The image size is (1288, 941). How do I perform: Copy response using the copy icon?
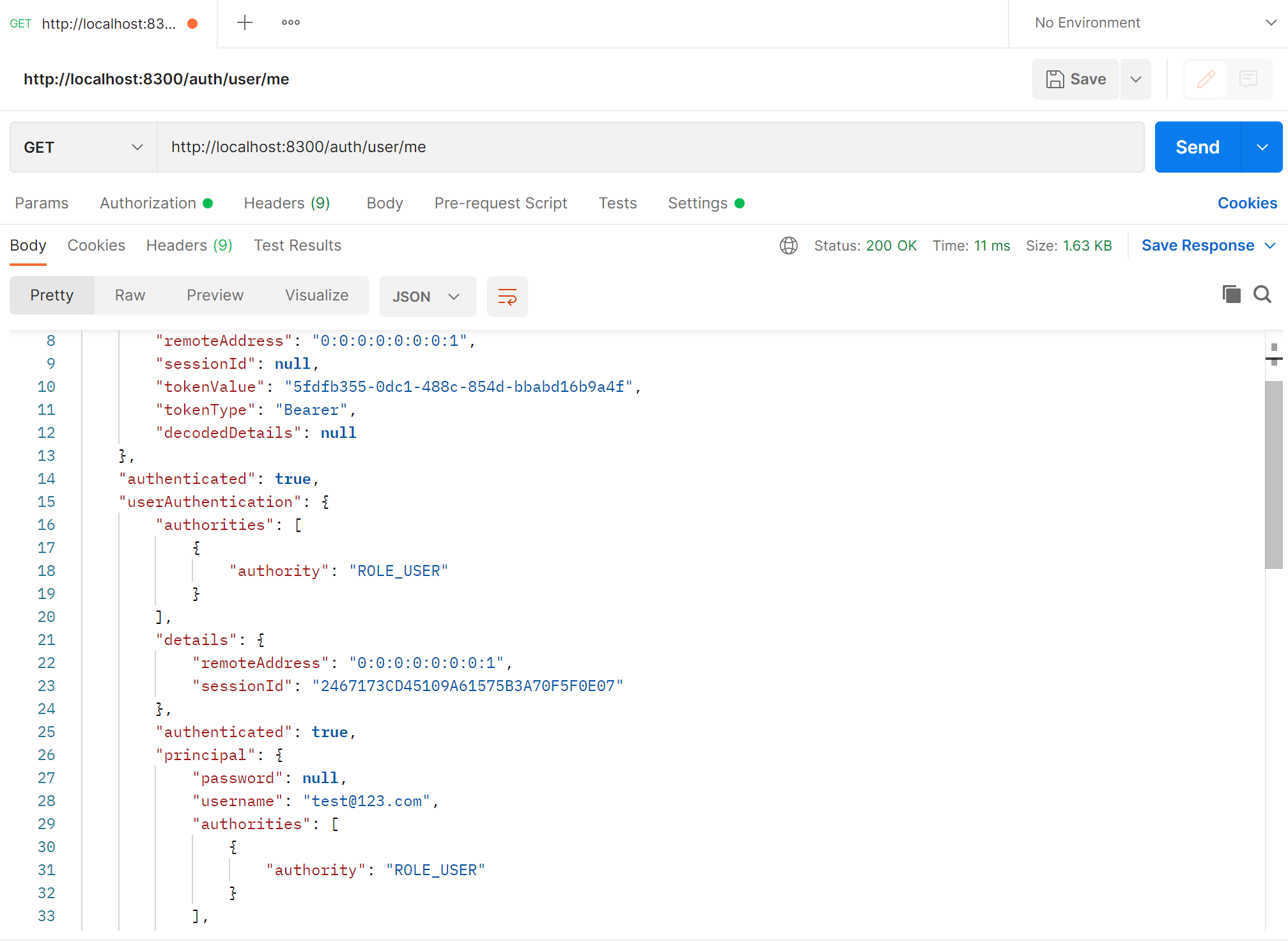point(1231,294)
